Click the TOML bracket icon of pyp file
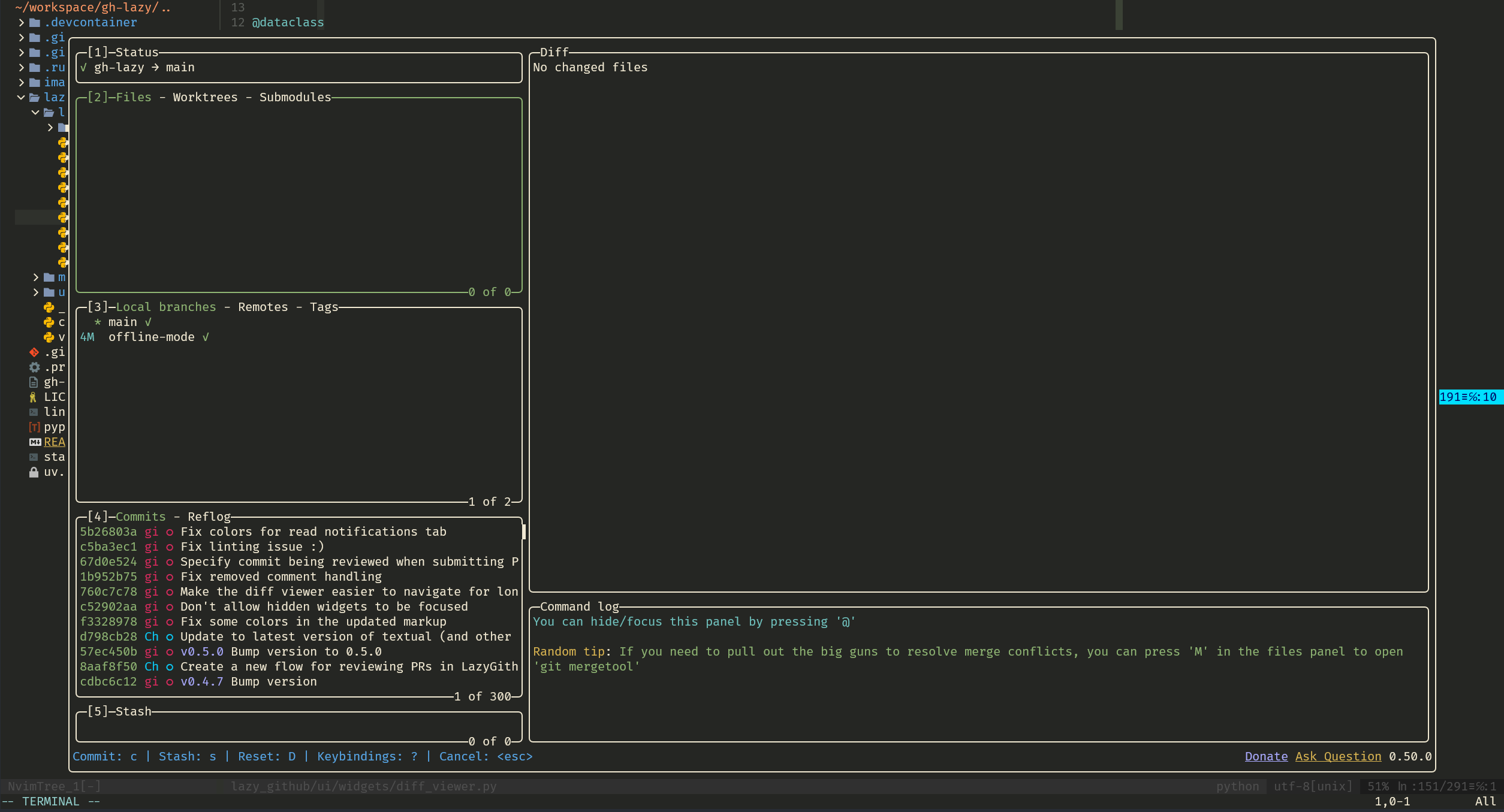The width and height of the screenshot is (1504, 812). pyautogui.click(x=34, y=427)
